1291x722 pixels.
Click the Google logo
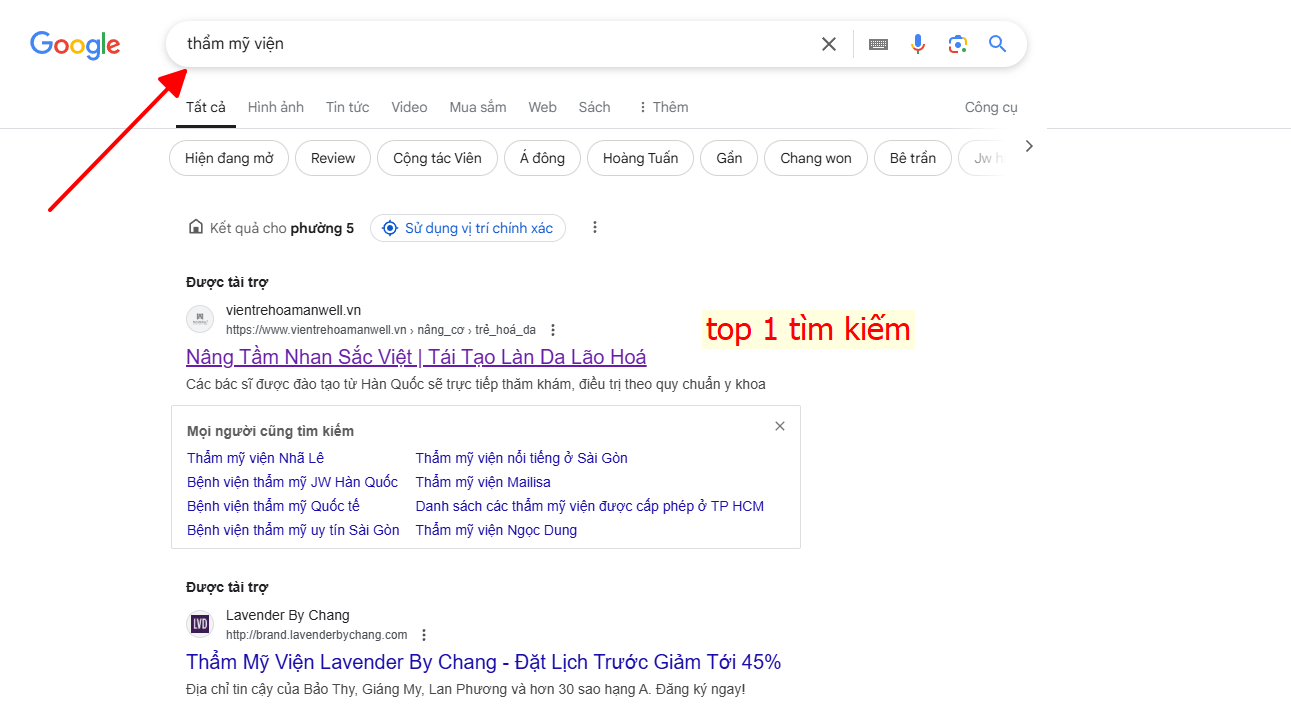pos(75,45)
